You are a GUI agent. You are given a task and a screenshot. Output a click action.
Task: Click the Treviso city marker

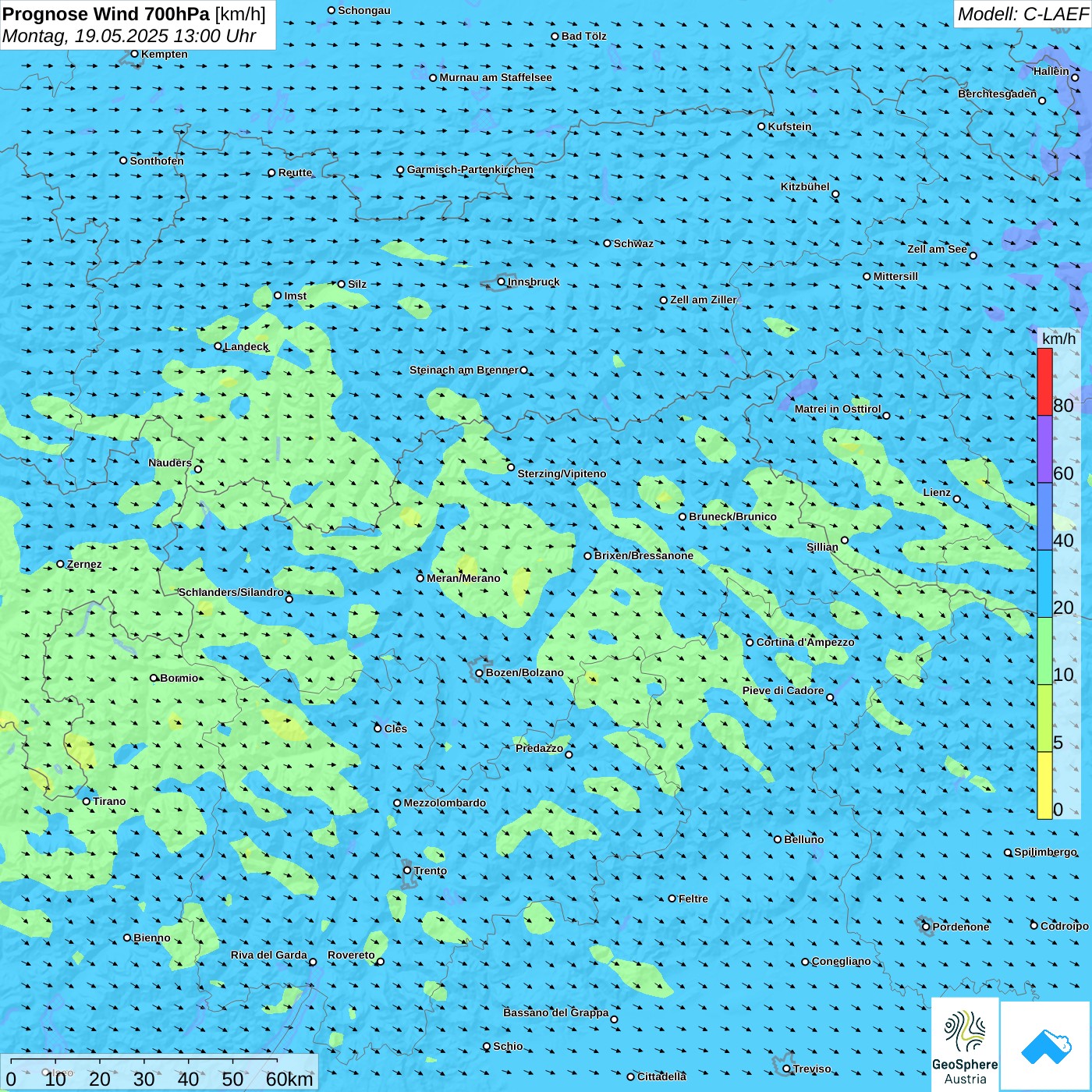[786, 1069]
